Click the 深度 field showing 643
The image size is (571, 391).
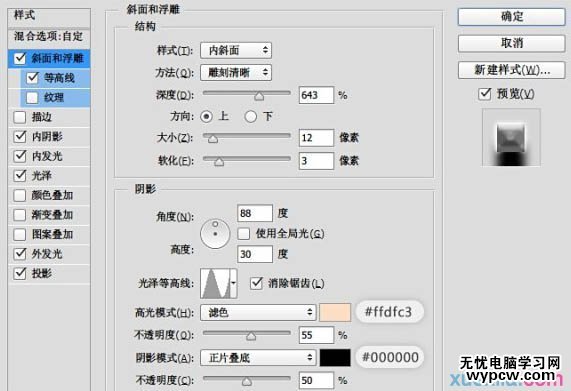316,95
